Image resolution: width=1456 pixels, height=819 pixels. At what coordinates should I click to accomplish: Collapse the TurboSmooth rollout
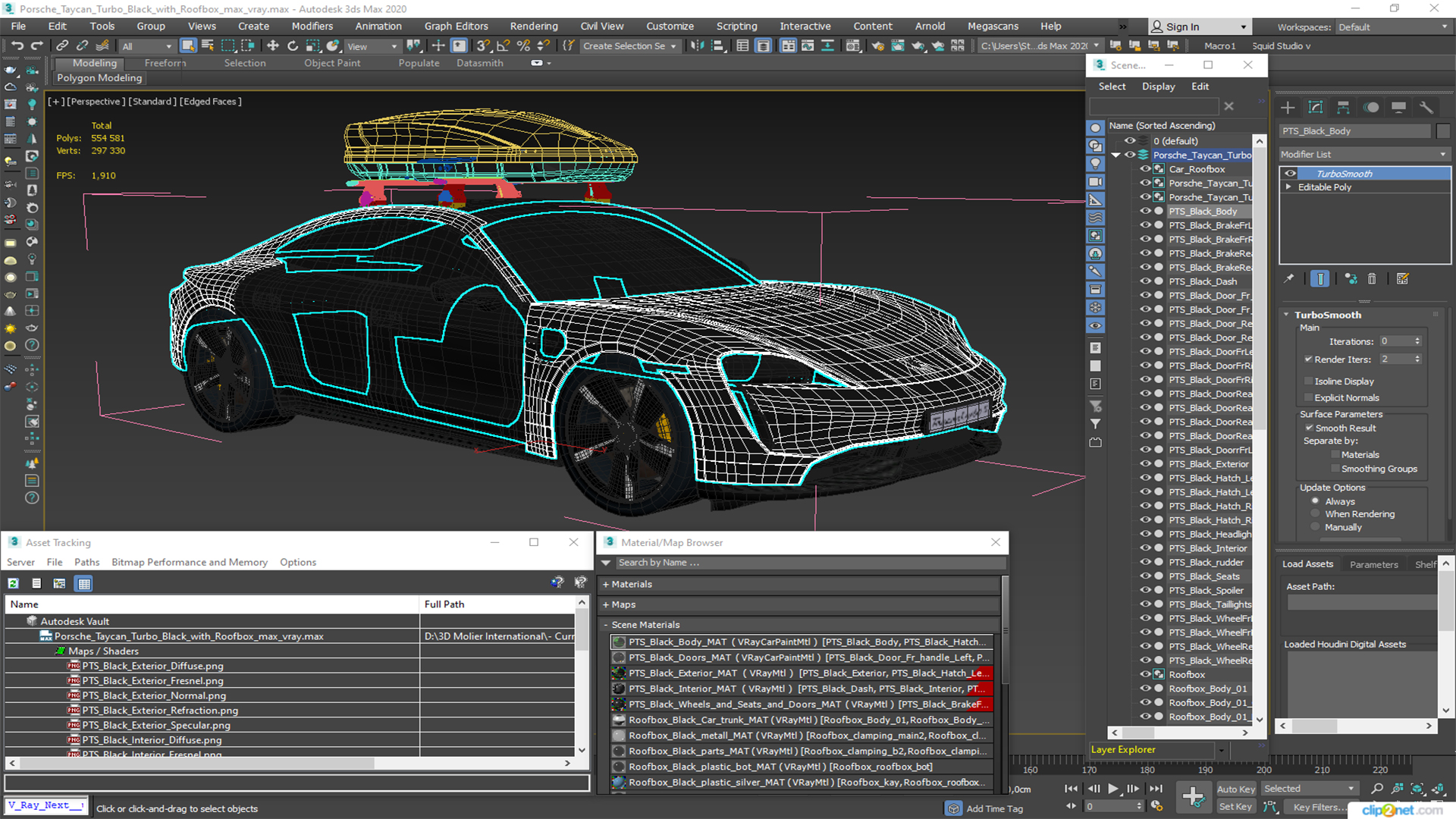[x=1287, y=315]
